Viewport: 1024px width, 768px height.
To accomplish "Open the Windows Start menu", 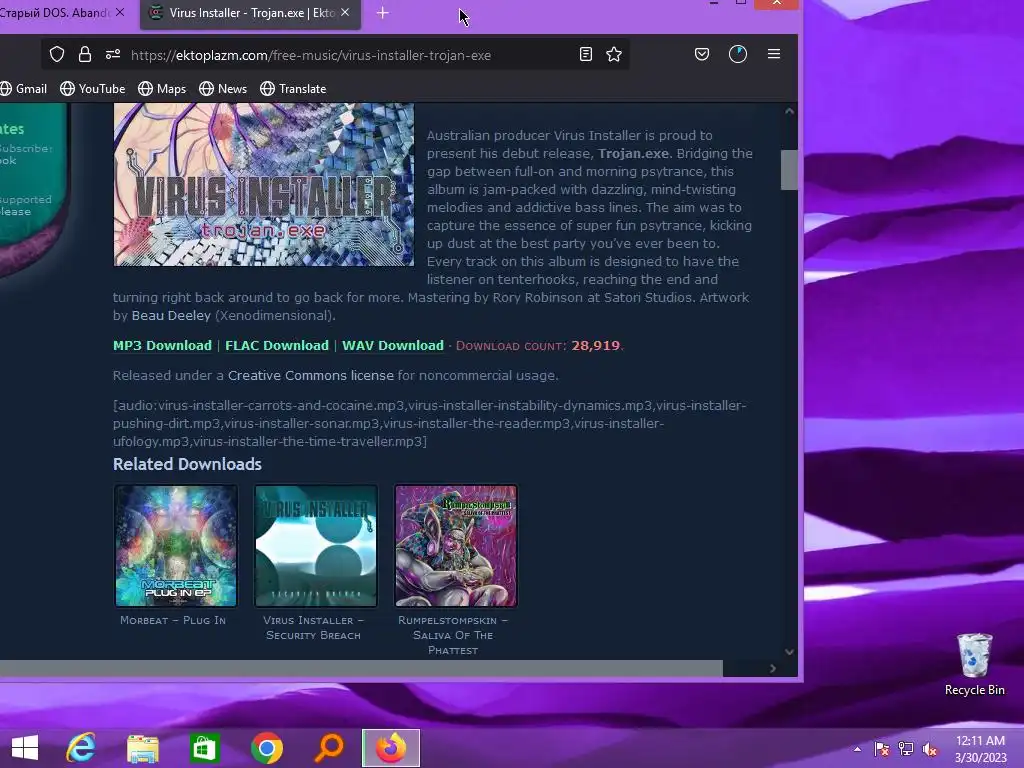I will click(25, 748).
